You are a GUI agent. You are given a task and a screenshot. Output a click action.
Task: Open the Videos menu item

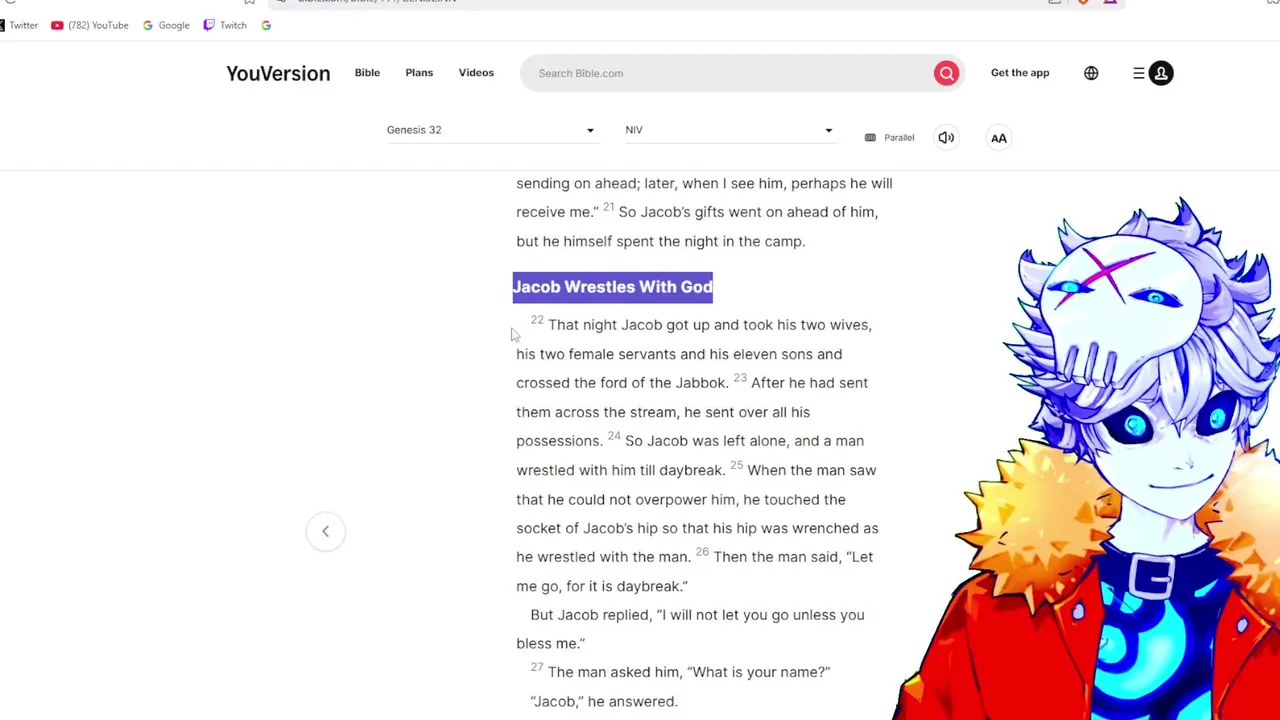click(476, 72)
